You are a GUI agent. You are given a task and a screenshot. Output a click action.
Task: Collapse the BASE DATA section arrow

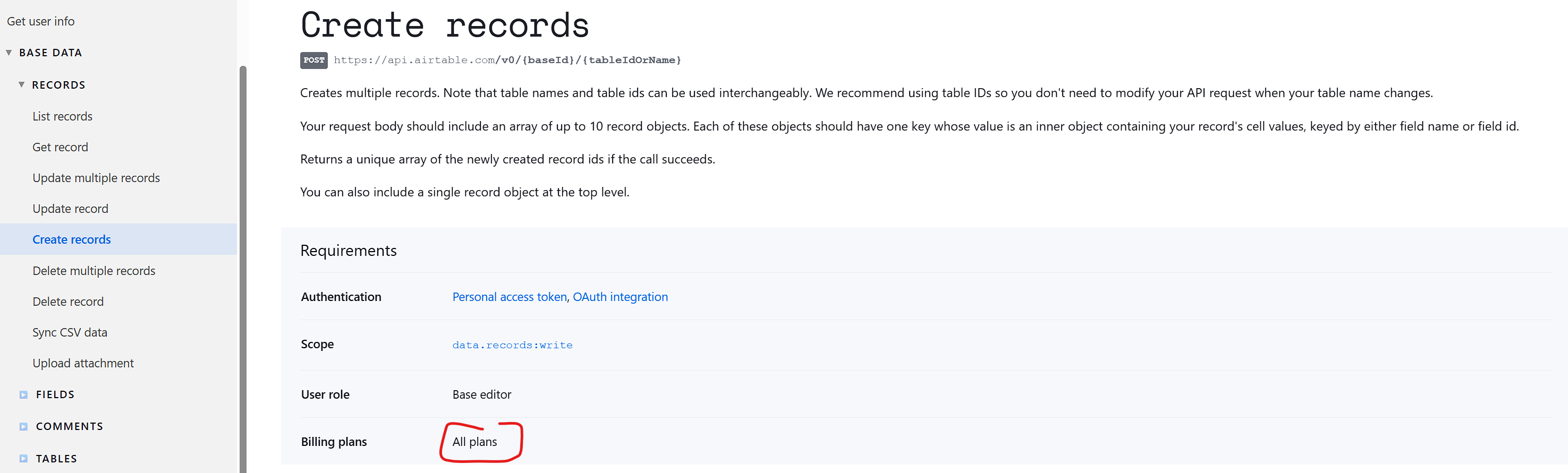coord(9,53)
